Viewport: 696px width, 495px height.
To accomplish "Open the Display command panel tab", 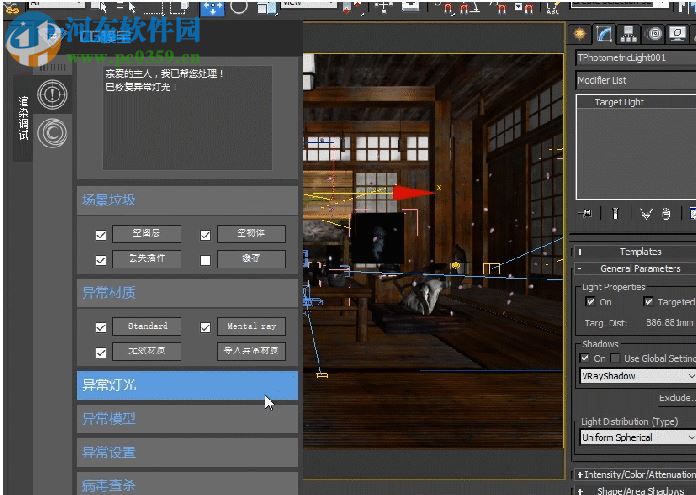I will point(678,34).
